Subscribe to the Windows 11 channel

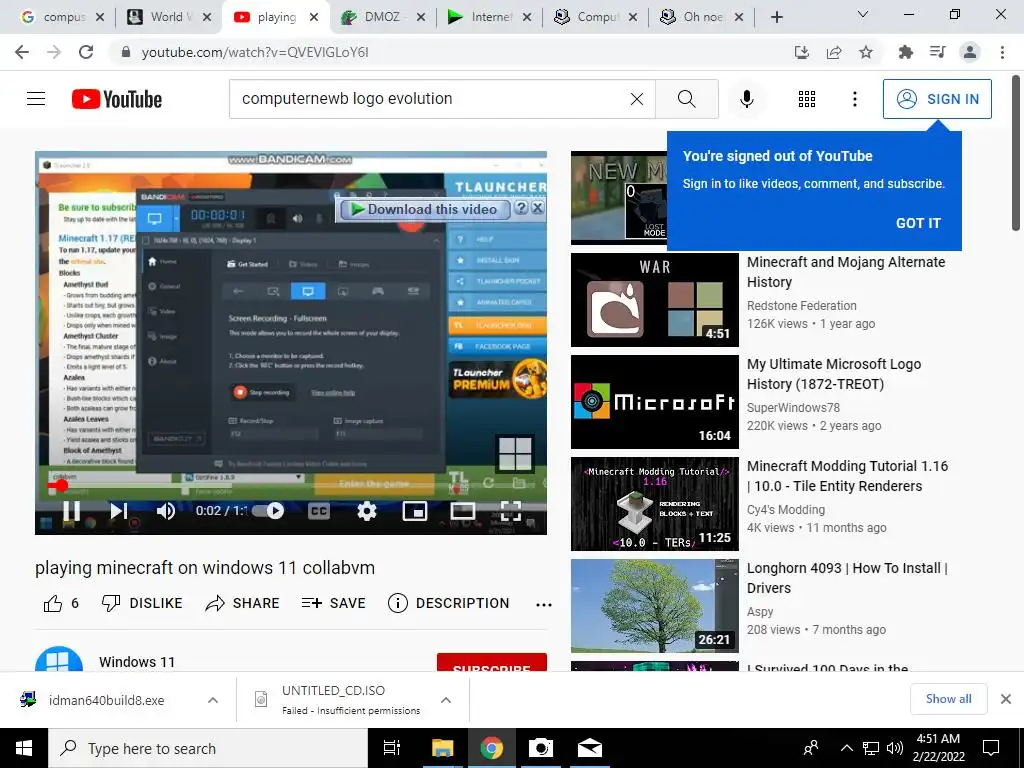coord(492,662)
